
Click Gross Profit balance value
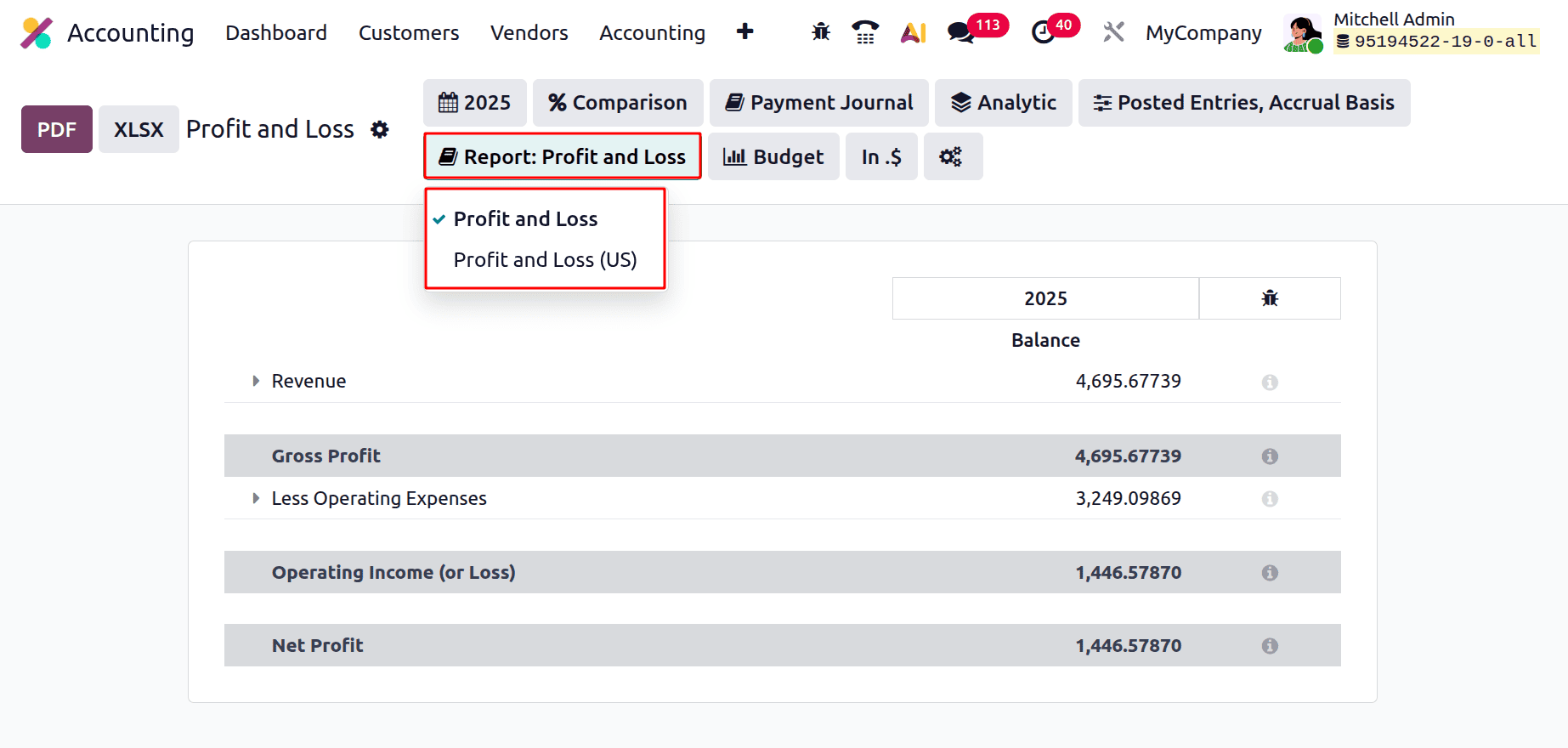(x=1129, y=456)
